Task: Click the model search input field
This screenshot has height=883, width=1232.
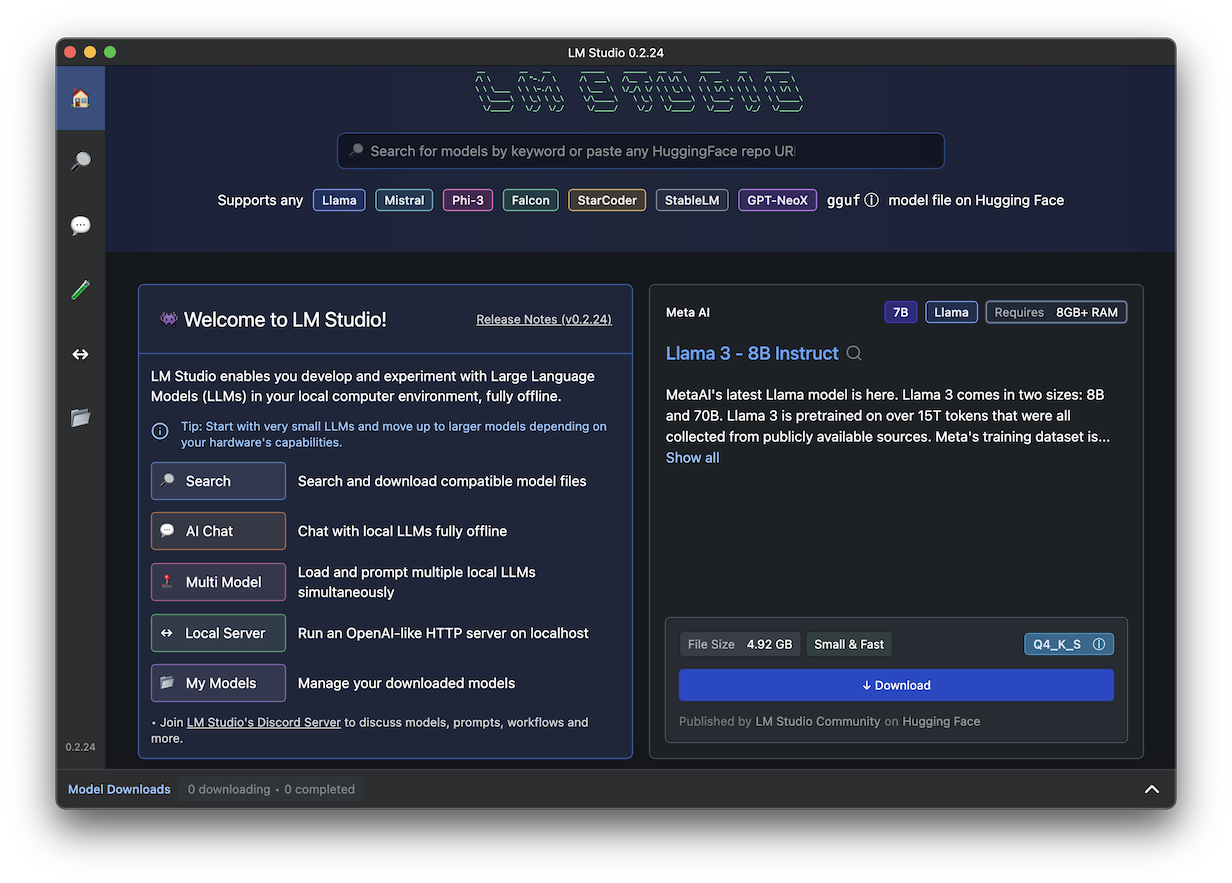Action: 641,151
